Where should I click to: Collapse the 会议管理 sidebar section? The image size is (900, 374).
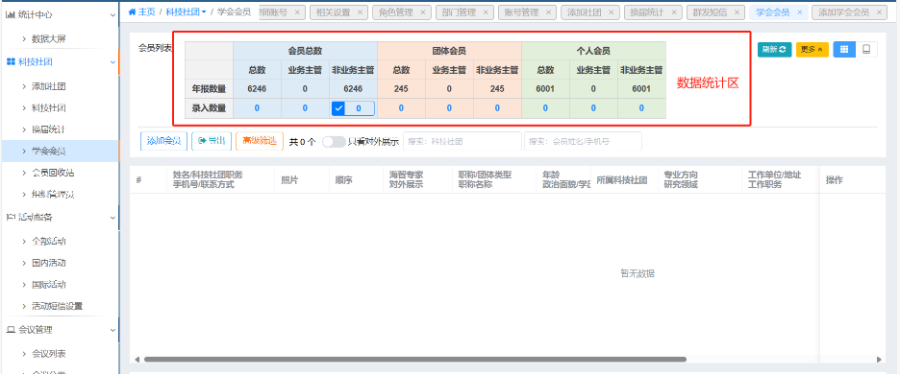click(112, 330)
